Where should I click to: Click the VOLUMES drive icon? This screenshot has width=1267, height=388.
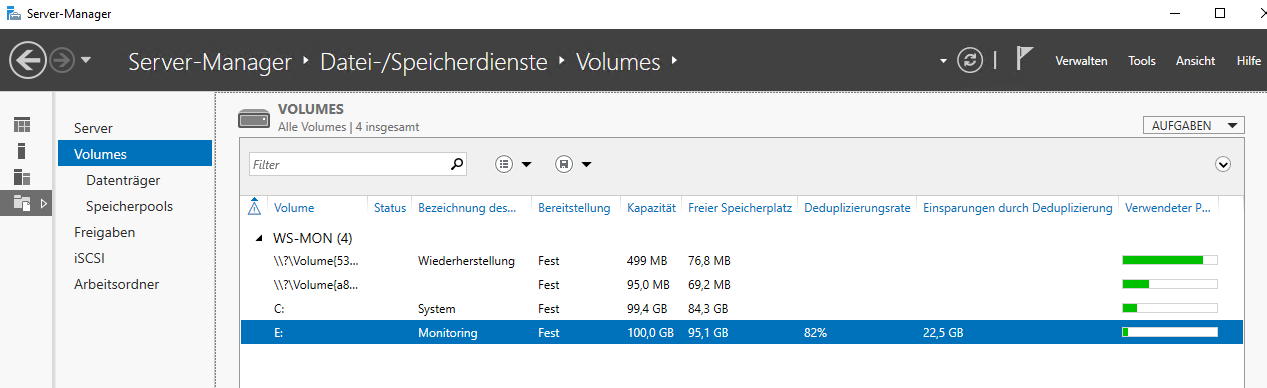(253, 119)
